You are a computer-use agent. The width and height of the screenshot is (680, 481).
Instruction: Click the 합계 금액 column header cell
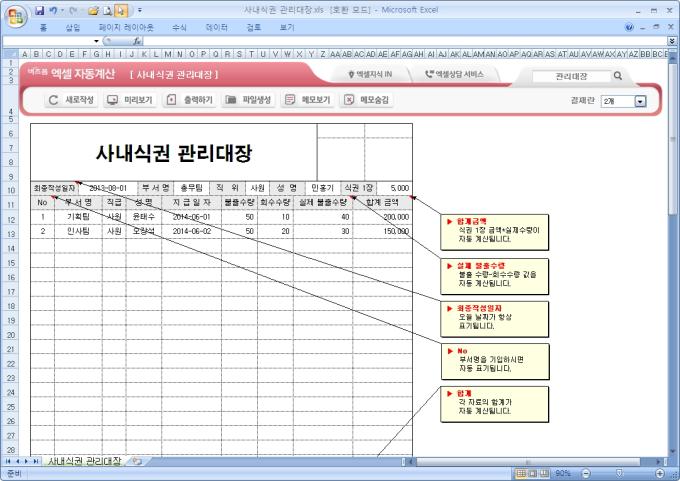pyautogui.click(x=383, y=202)
